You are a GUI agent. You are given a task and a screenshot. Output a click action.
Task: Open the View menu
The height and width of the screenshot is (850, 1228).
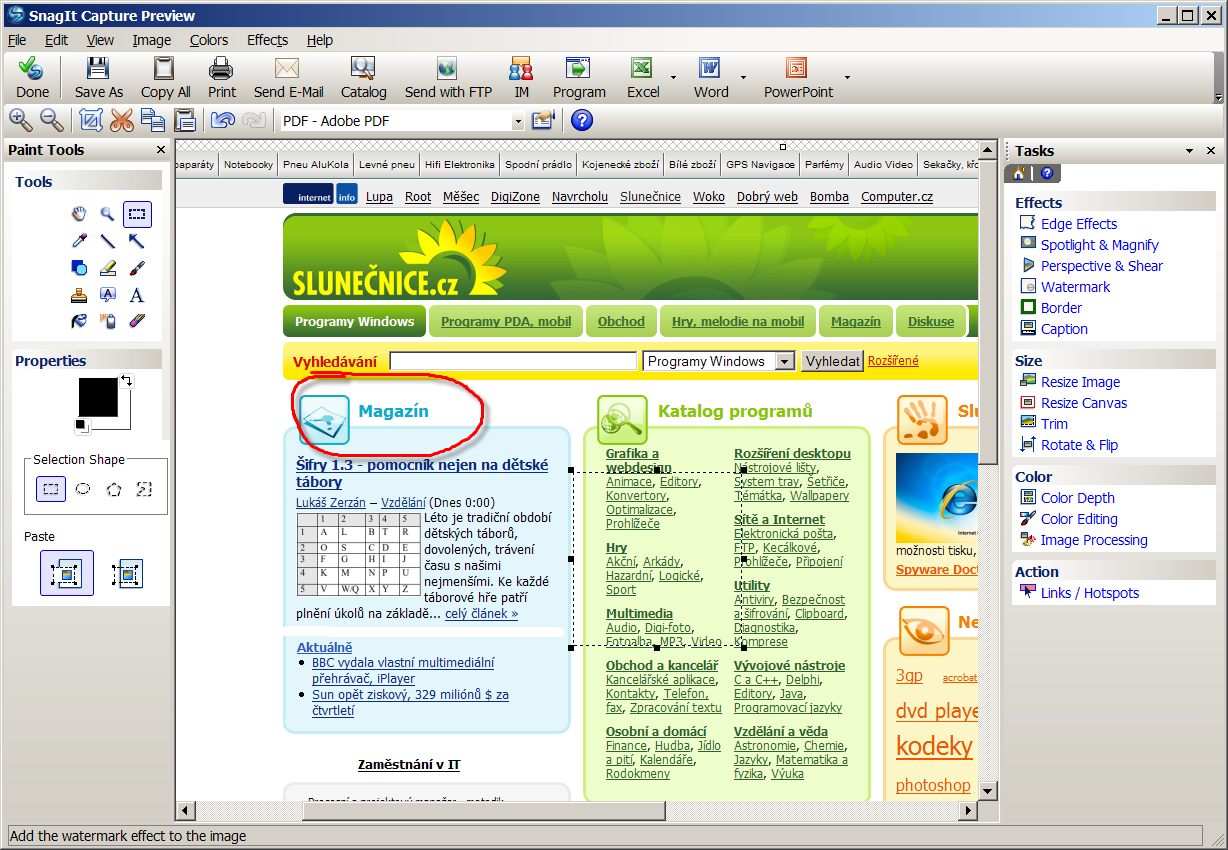tap(100, 40)
